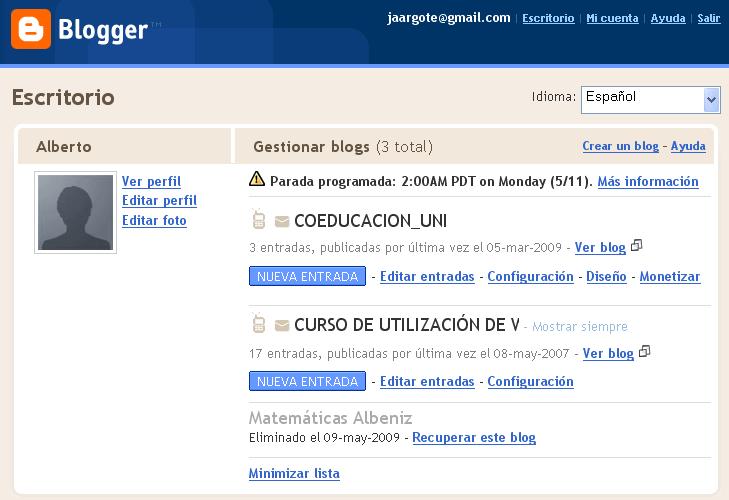
Task: Click envelope icon beside CURSO DE UTILIZACIÓN
Action: [282, 326]
